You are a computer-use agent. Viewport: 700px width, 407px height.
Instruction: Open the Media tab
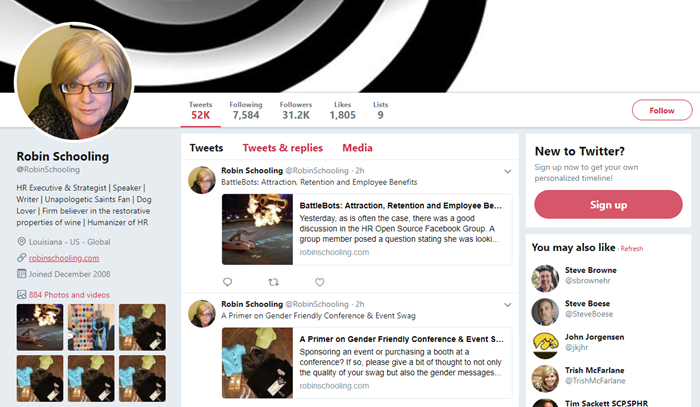click(357, 148)
